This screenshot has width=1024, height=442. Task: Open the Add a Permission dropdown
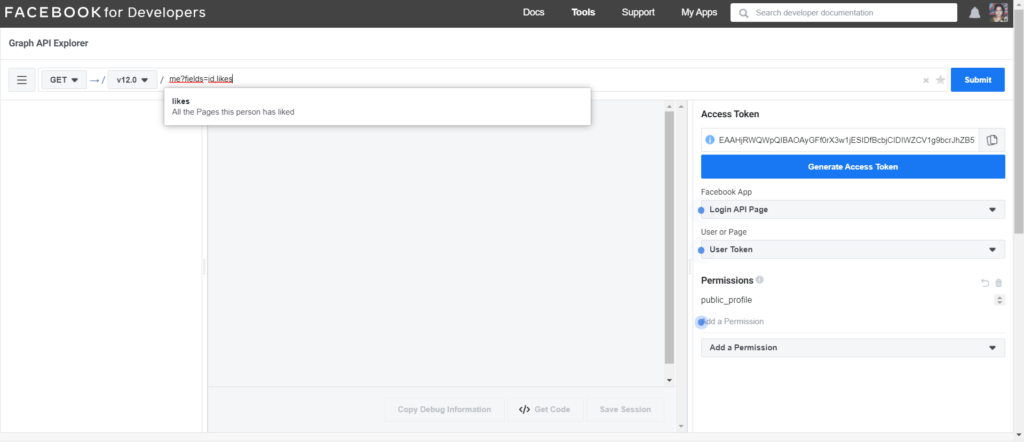[853, 347]
